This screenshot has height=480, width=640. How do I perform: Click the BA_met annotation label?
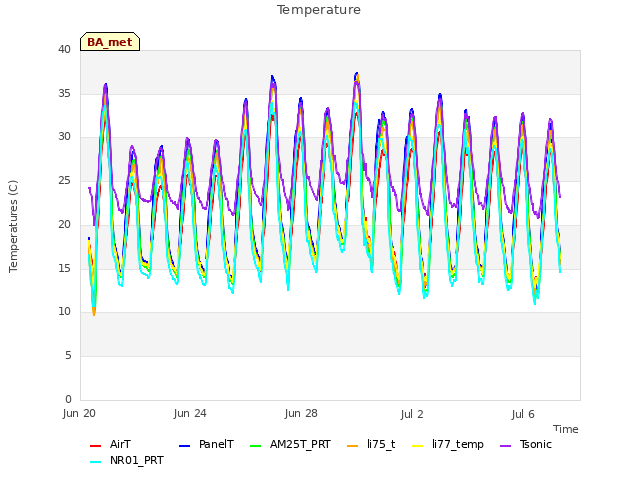click(x=110, y=42)
